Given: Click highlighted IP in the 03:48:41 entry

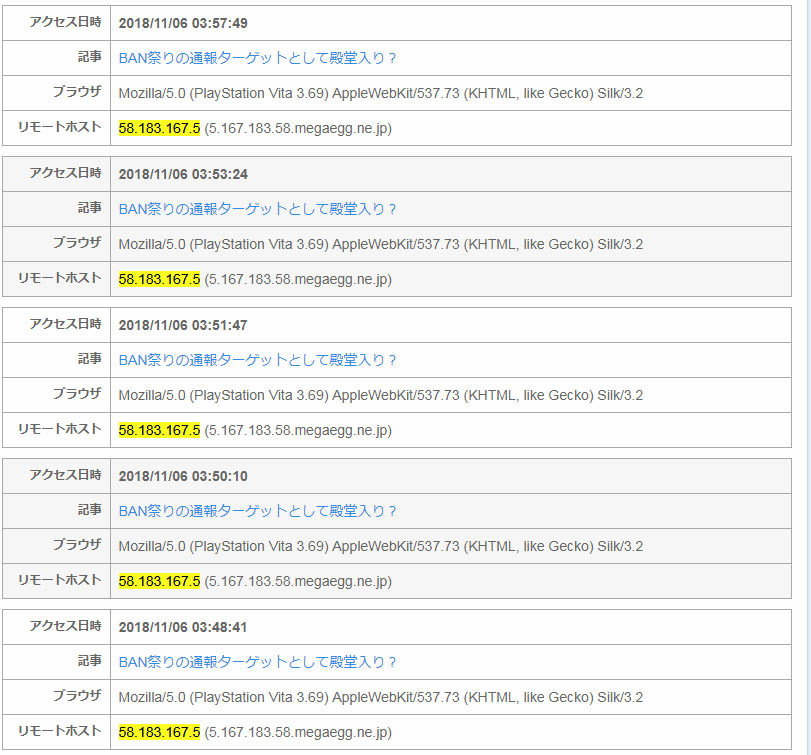Looking at the screenshot, I should pyautogui.click(x=159, y=732).
